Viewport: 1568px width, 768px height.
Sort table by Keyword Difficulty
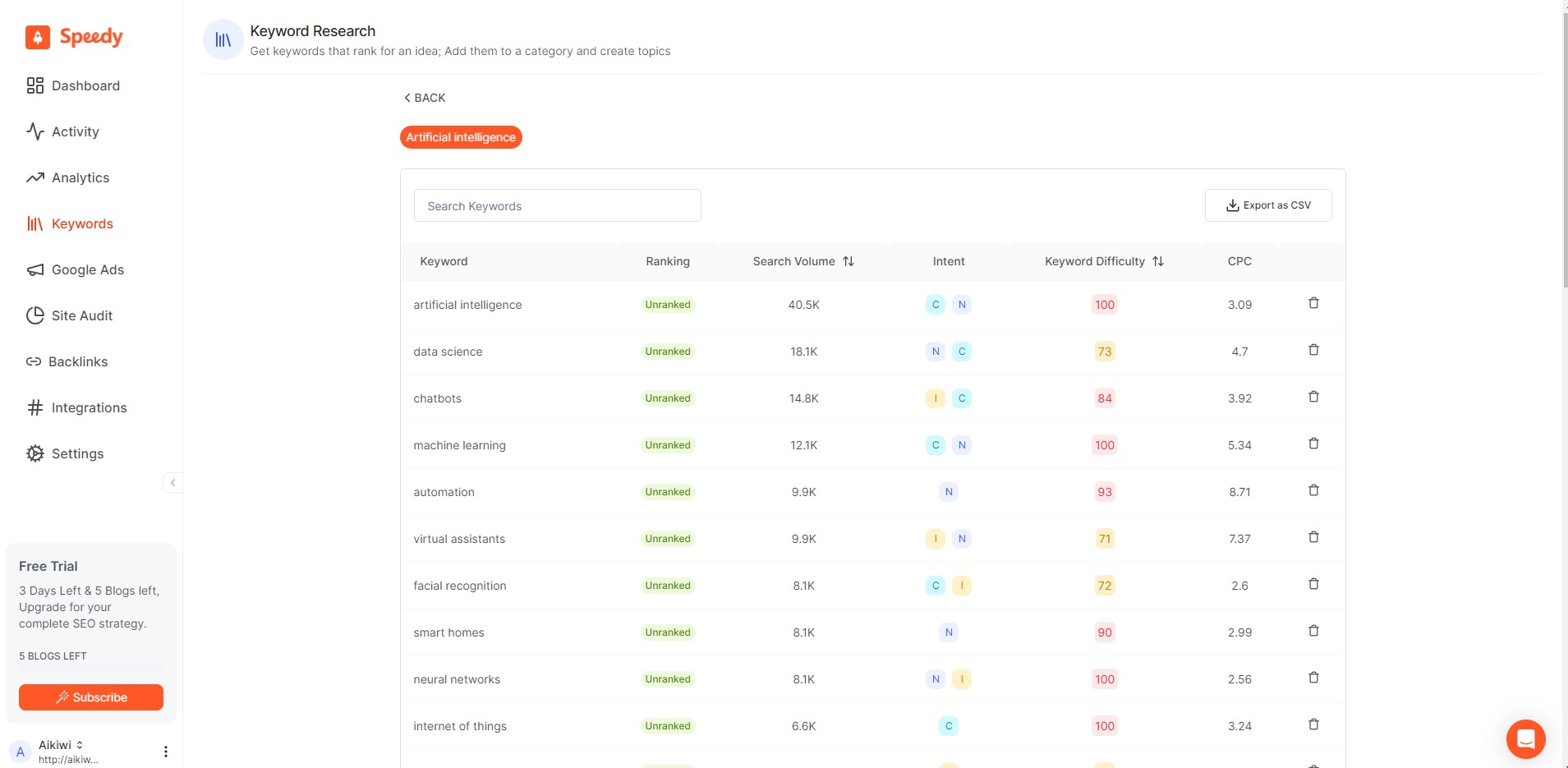[x=1158, y=261]
